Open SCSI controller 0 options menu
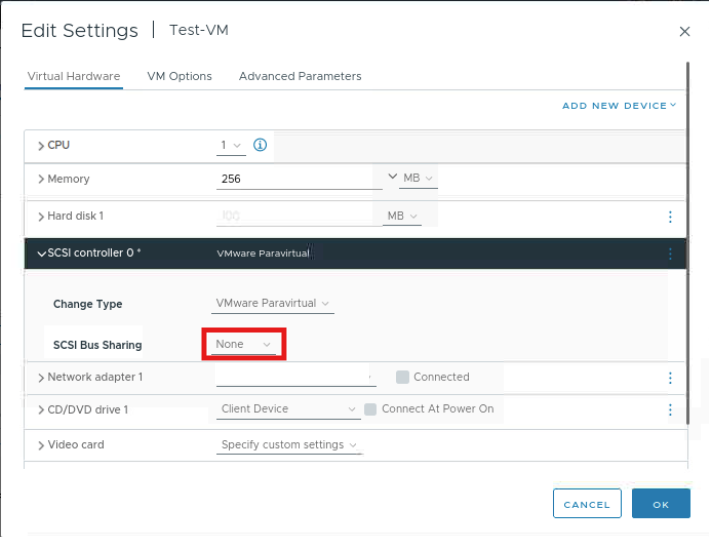 (670, 254)
